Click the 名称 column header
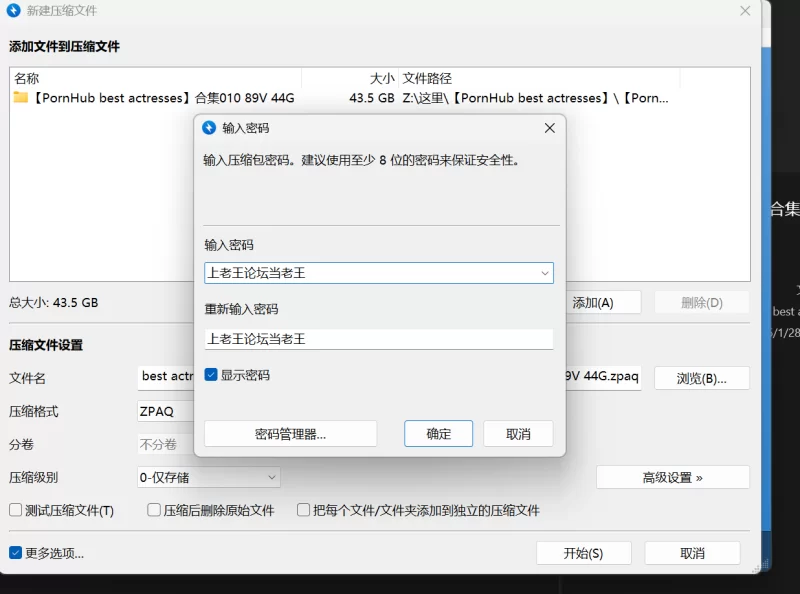 point(155,78)
